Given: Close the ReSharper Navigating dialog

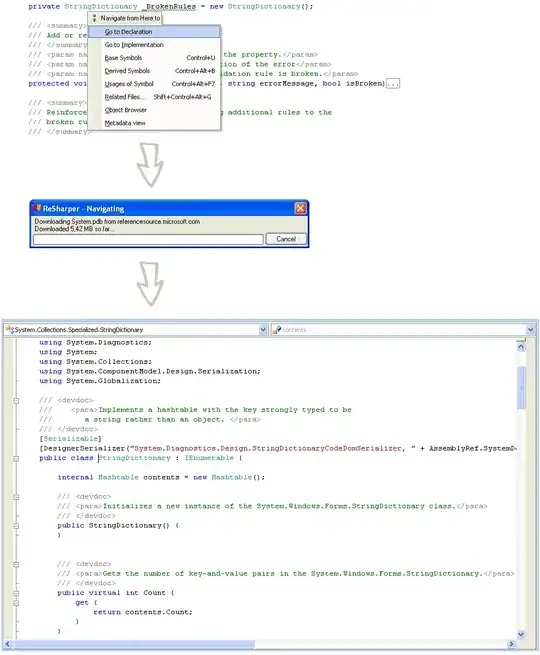Looking at the screenshot, I should tap(300, 208).
